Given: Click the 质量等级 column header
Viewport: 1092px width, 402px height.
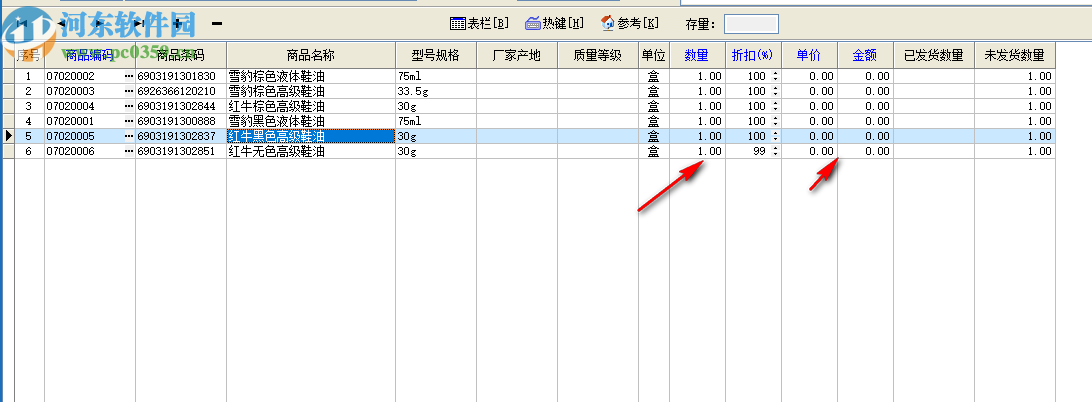Looking at the screenshot, I should point(598,56).
